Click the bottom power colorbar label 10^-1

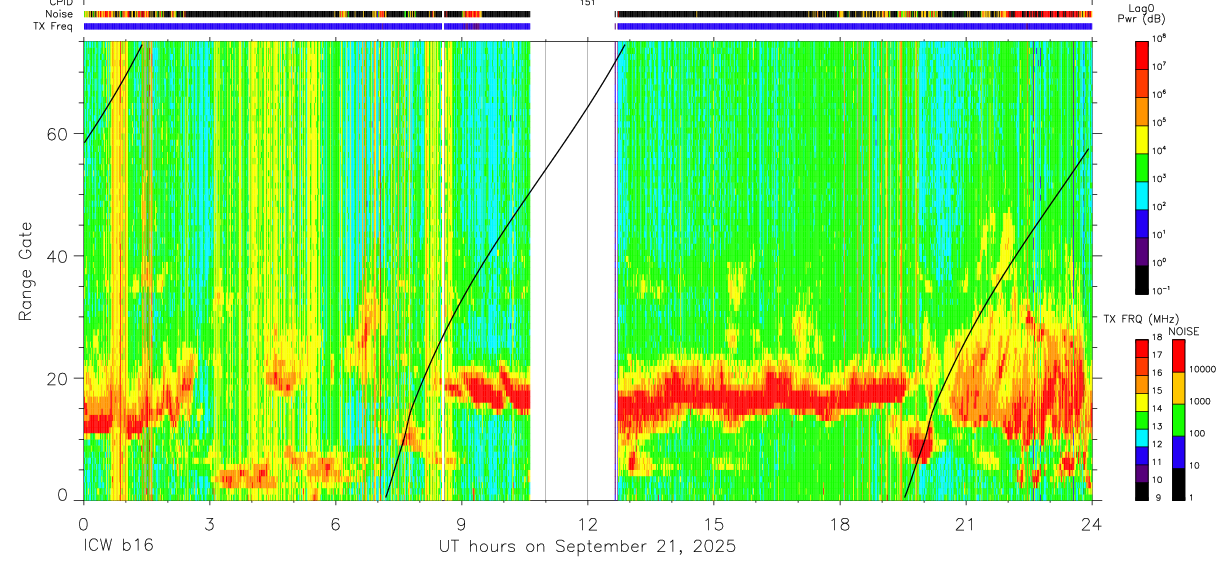(x=1162, y=290)
